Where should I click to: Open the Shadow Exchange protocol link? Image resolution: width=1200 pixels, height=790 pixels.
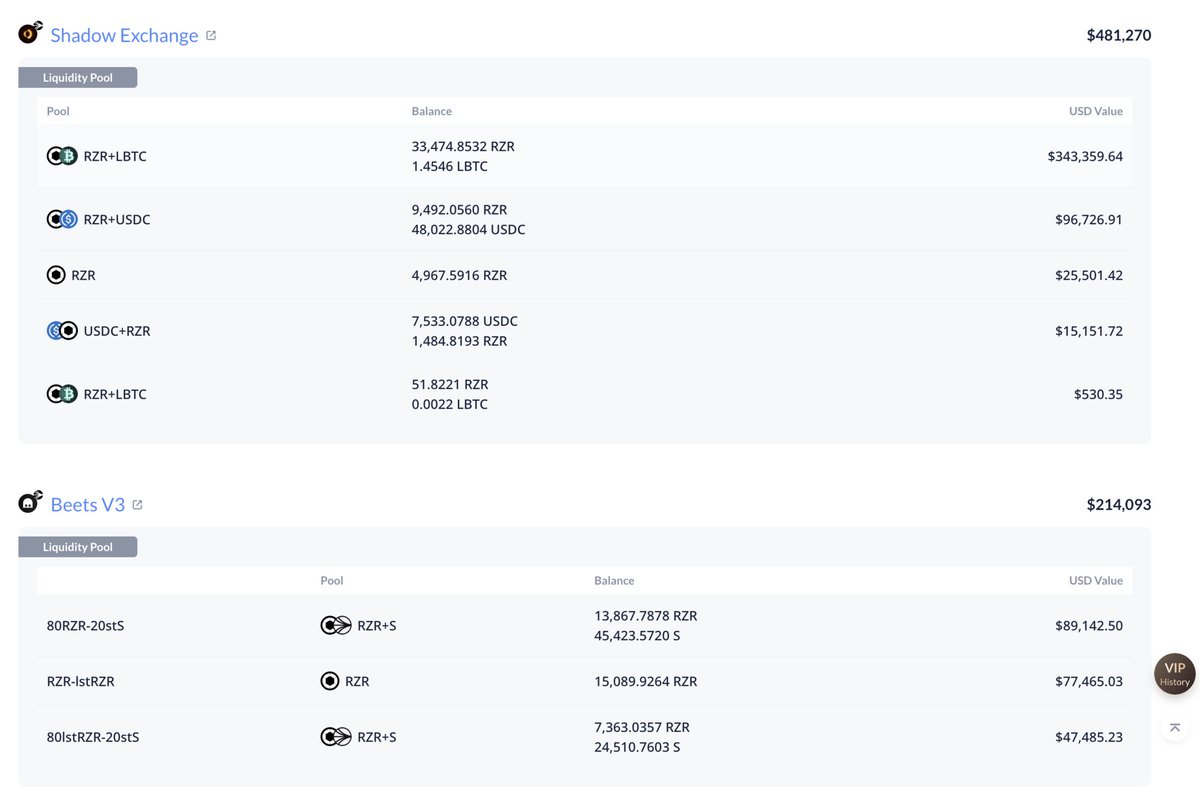point(124,35)
